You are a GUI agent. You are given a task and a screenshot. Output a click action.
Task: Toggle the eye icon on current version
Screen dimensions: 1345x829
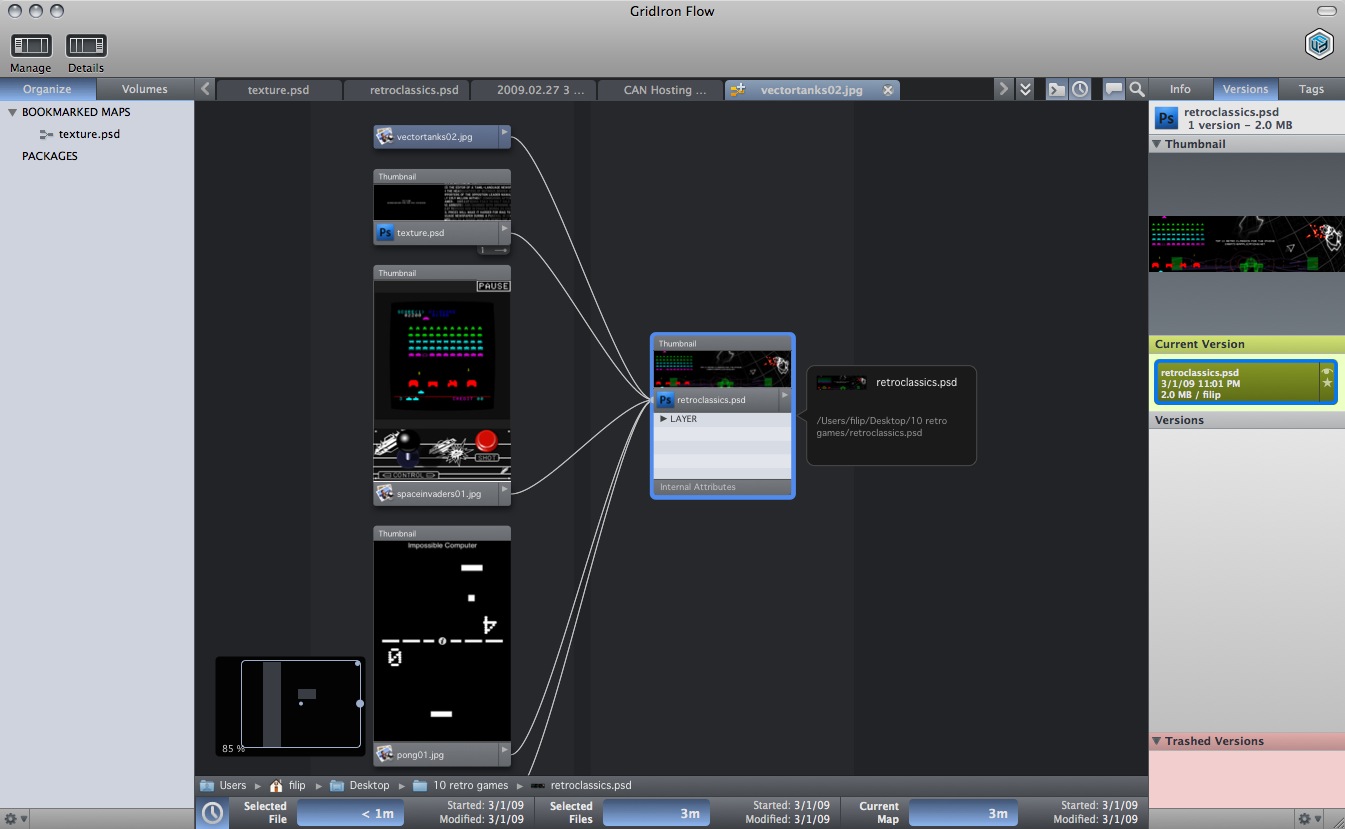(1327, 371)
